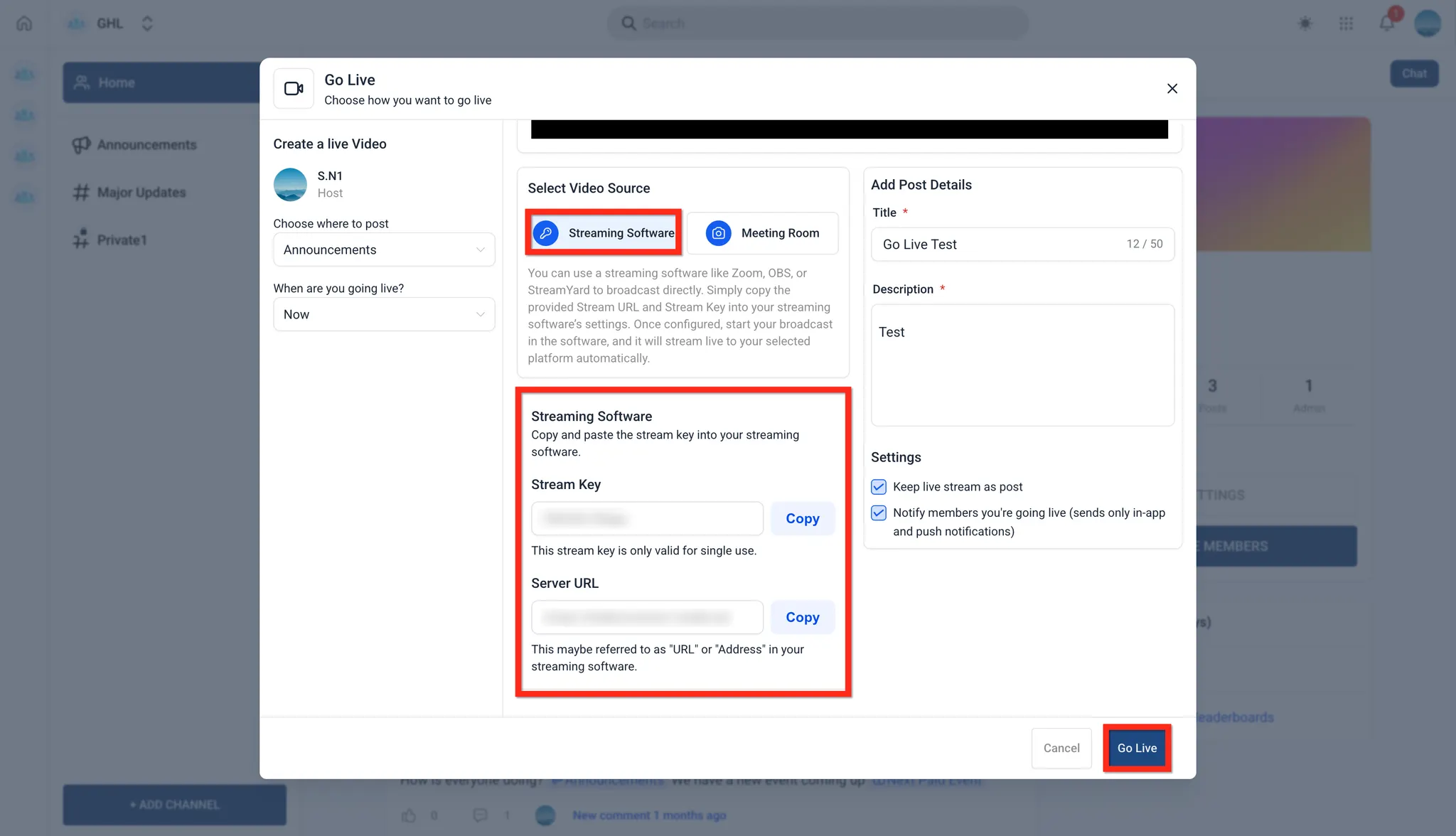The width and height of the screenshot is (1456, 836).
Task: Open the Announcements channel dropdown
Action: tap(384, 250)
